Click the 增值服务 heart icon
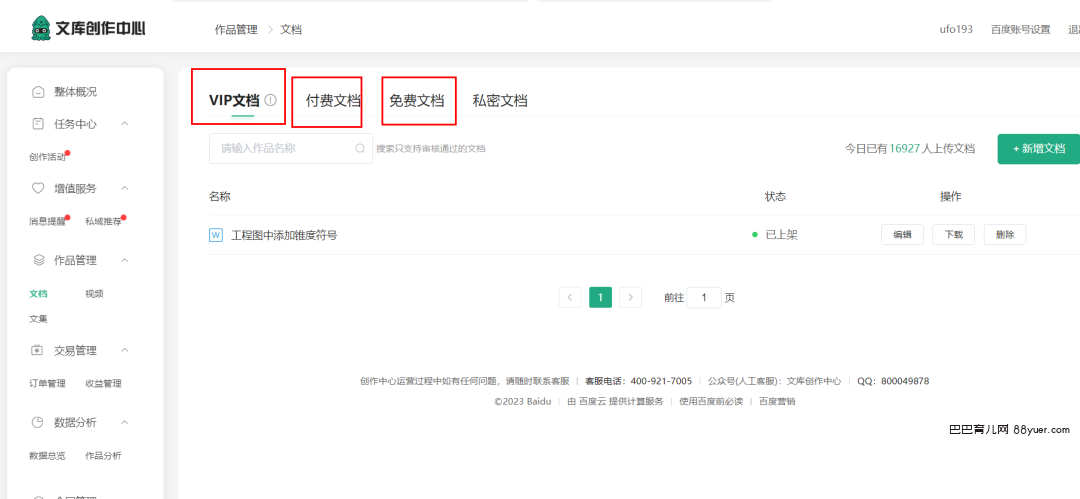This screenshot has height=499, width=1080. click(39, 188)
